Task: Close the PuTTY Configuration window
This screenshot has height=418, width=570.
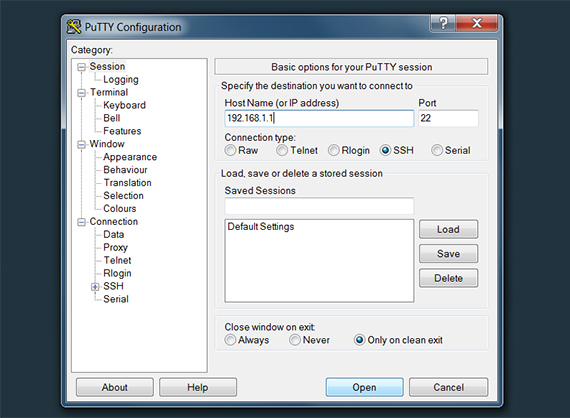Action: 477,23
